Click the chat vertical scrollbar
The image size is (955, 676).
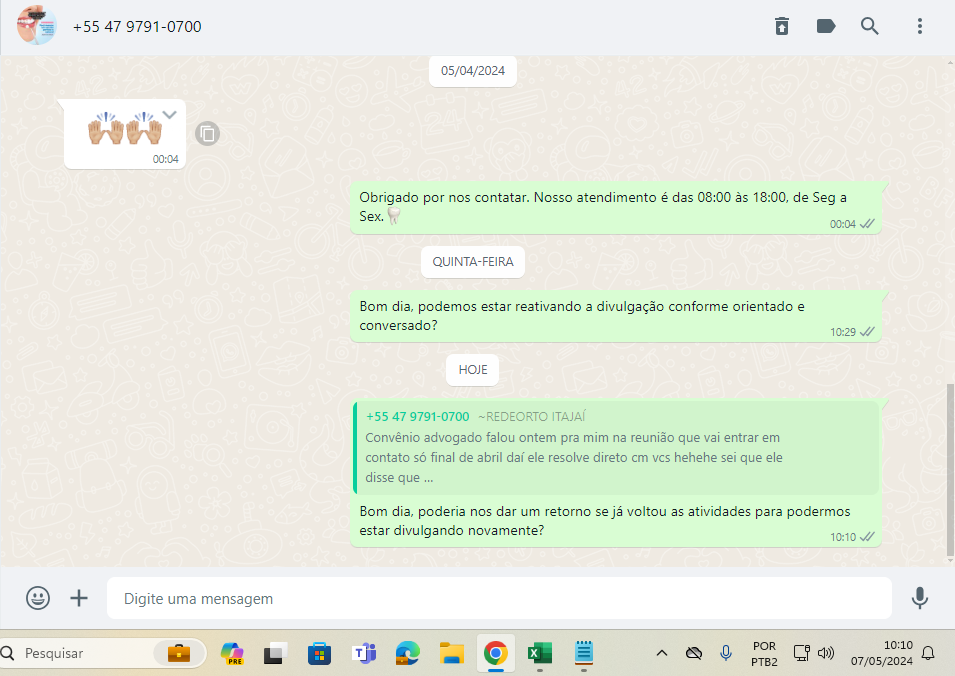coord(949,470)
